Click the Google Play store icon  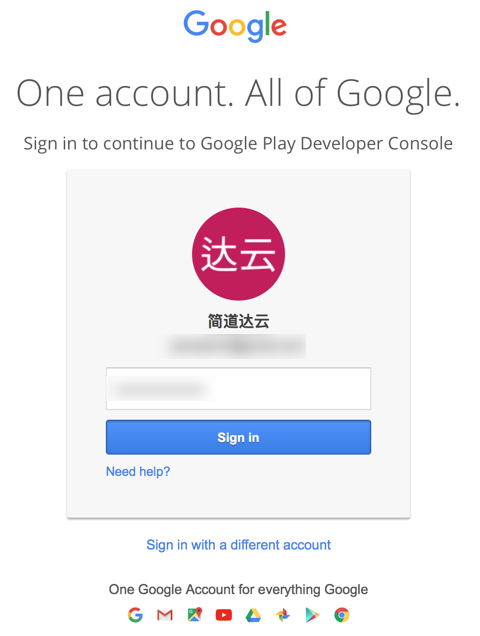[312, 615]
